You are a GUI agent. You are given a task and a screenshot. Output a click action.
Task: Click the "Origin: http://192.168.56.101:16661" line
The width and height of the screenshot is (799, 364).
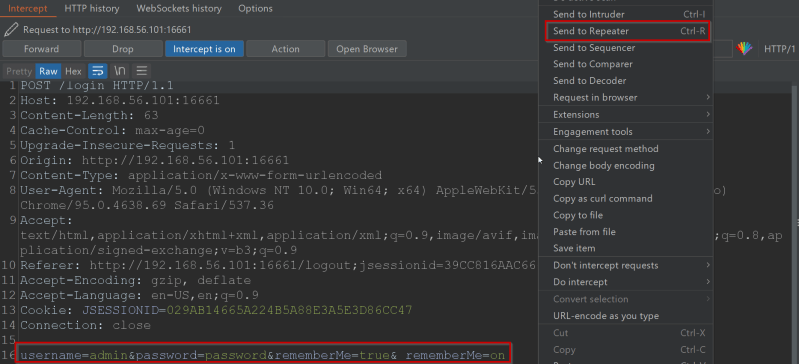pos(154,161)
